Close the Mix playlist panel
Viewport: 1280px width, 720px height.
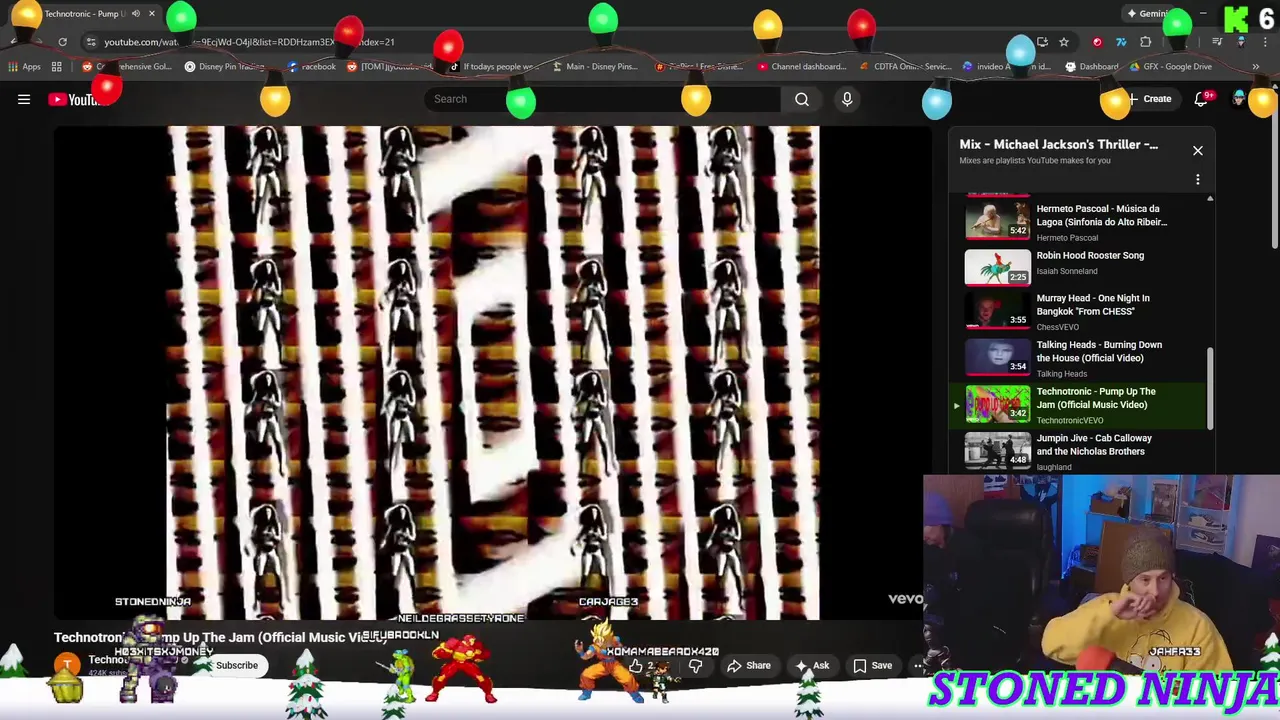[1197, 151]
